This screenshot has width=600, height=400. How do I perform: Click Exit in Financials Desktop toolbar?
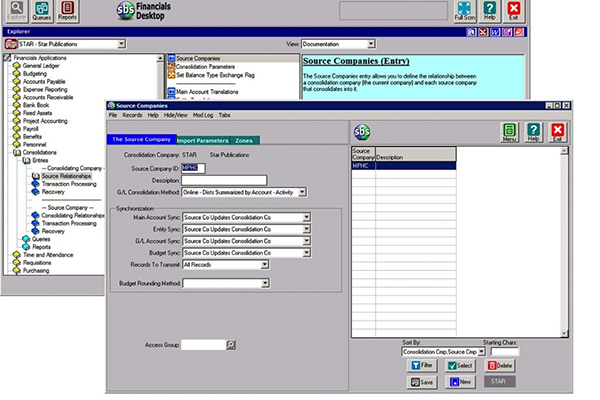[514, 10]
